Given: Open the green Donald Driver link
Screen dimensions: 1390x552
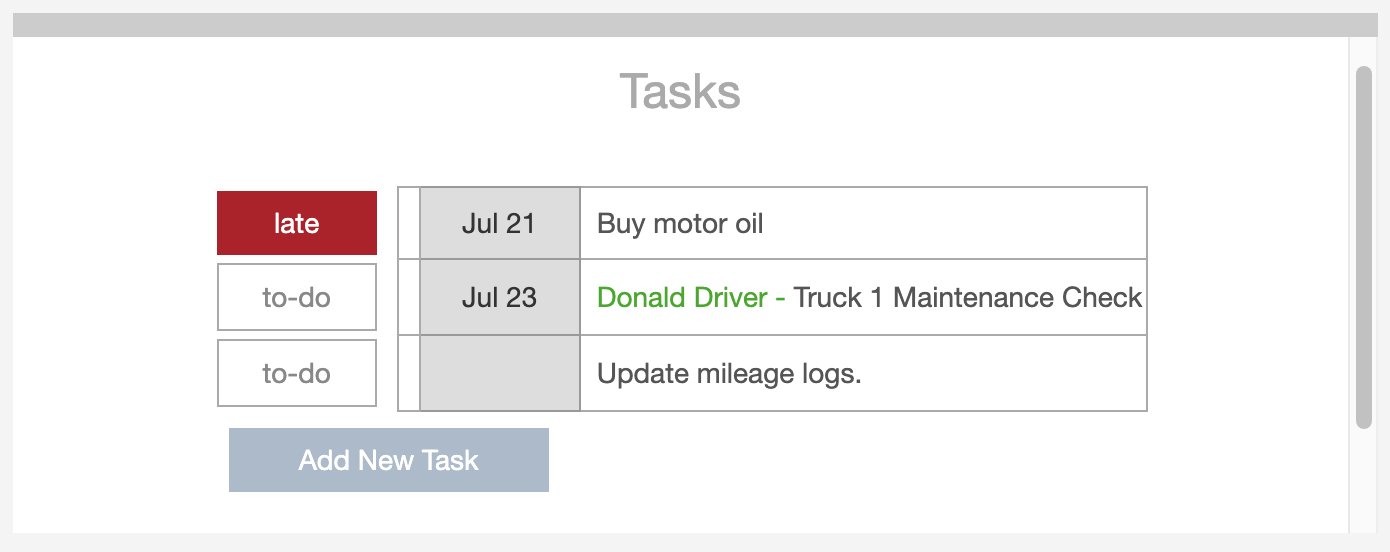Looking at the screenshot, I should (682, 298).
